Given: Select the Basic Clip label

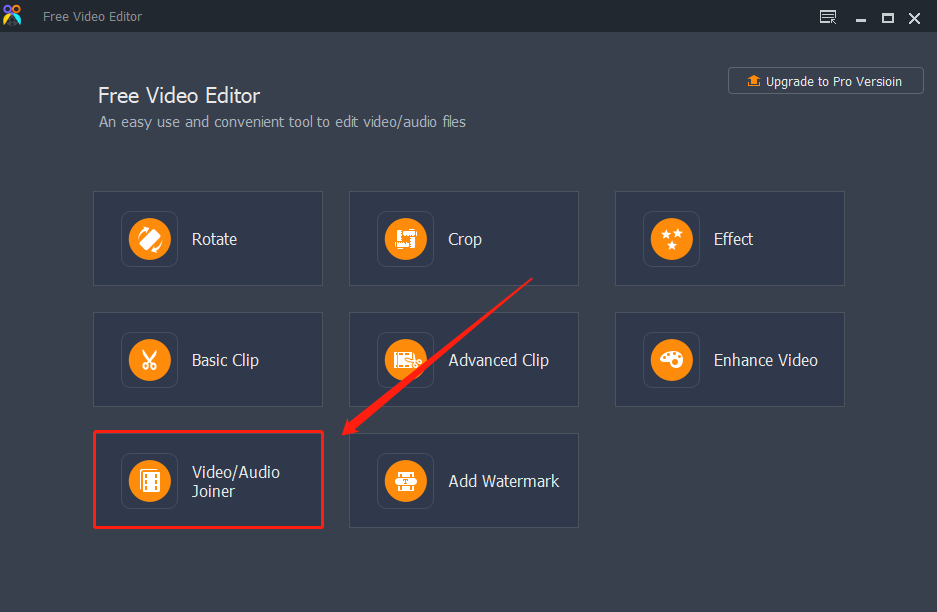Looking at the screenshot, I should (x=225, y=360).
